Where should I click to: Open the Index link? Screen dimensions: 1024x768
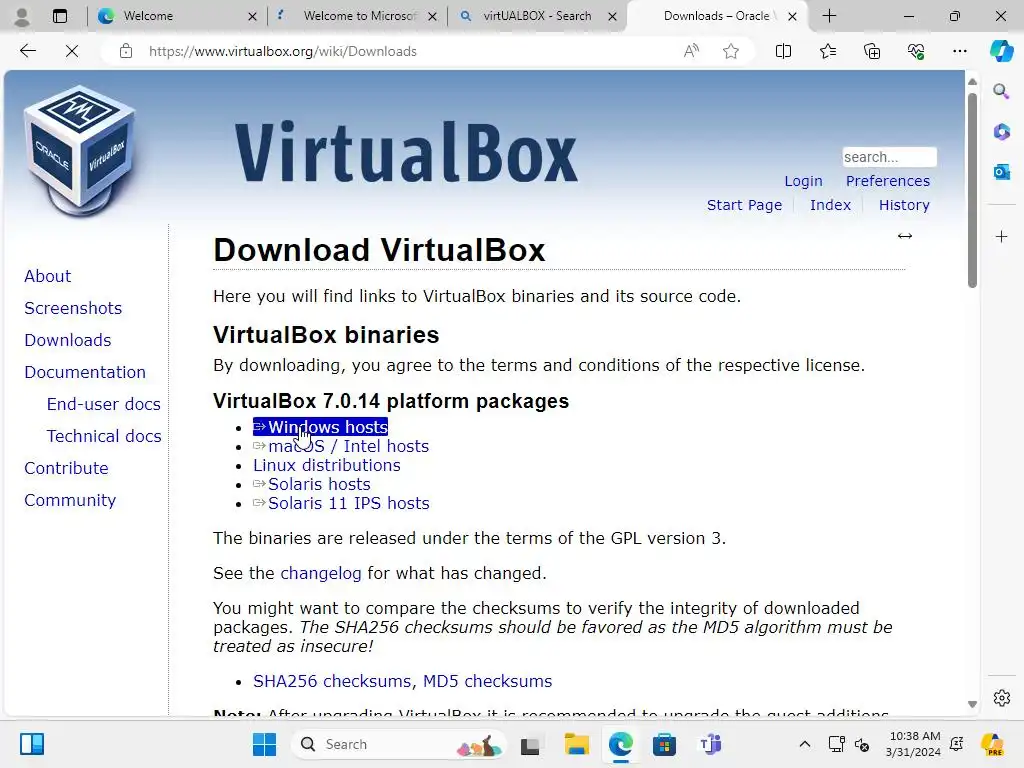click(830, 205)
